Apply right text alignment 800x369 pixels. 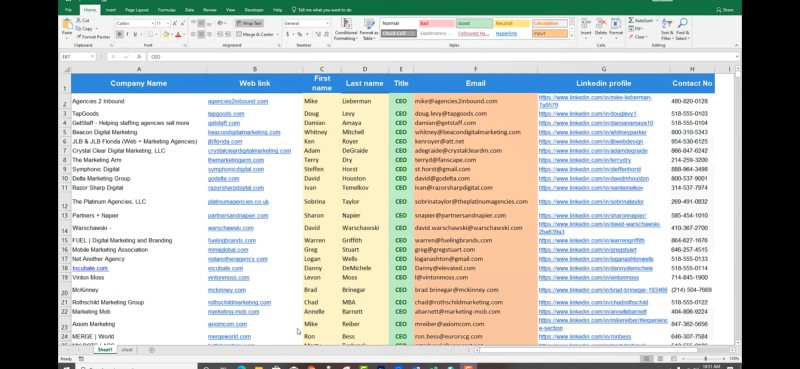coord(210,34)
